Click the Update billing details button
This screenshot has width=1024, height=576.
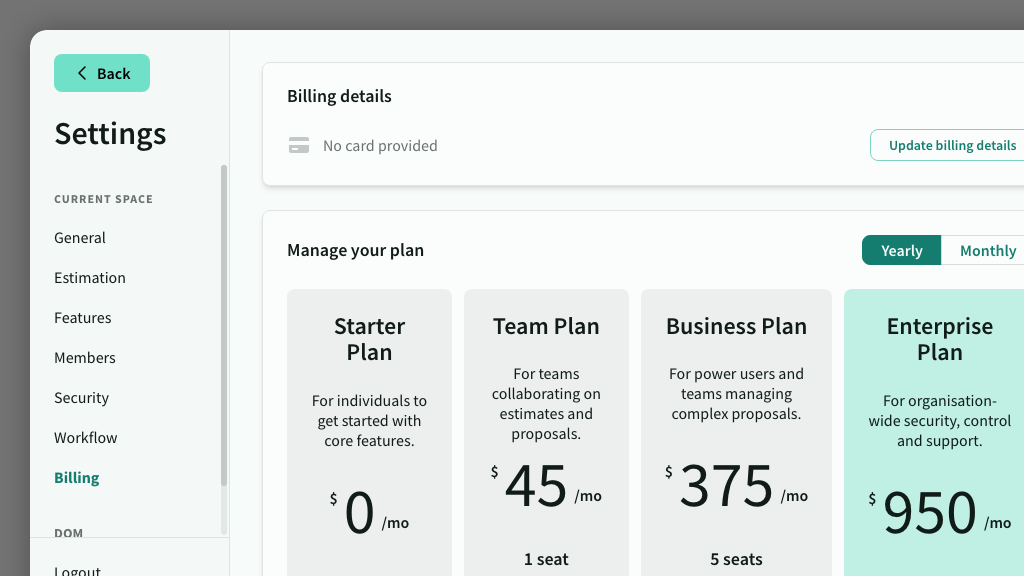951,145
